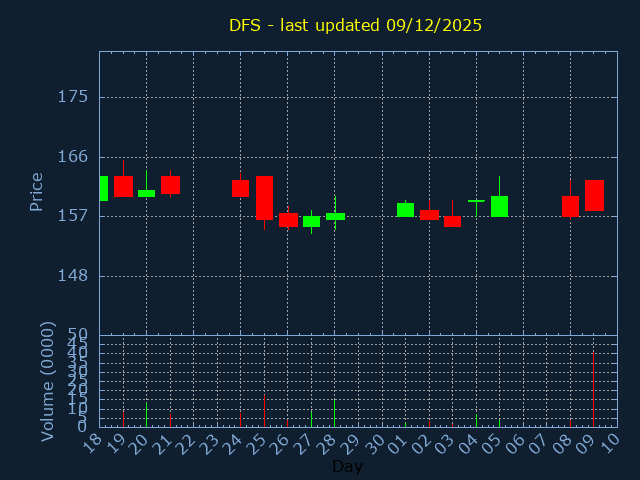Screen dimensions: 640x480
Task: Click the 50 volume axis label
Action: tap(78, 336)
